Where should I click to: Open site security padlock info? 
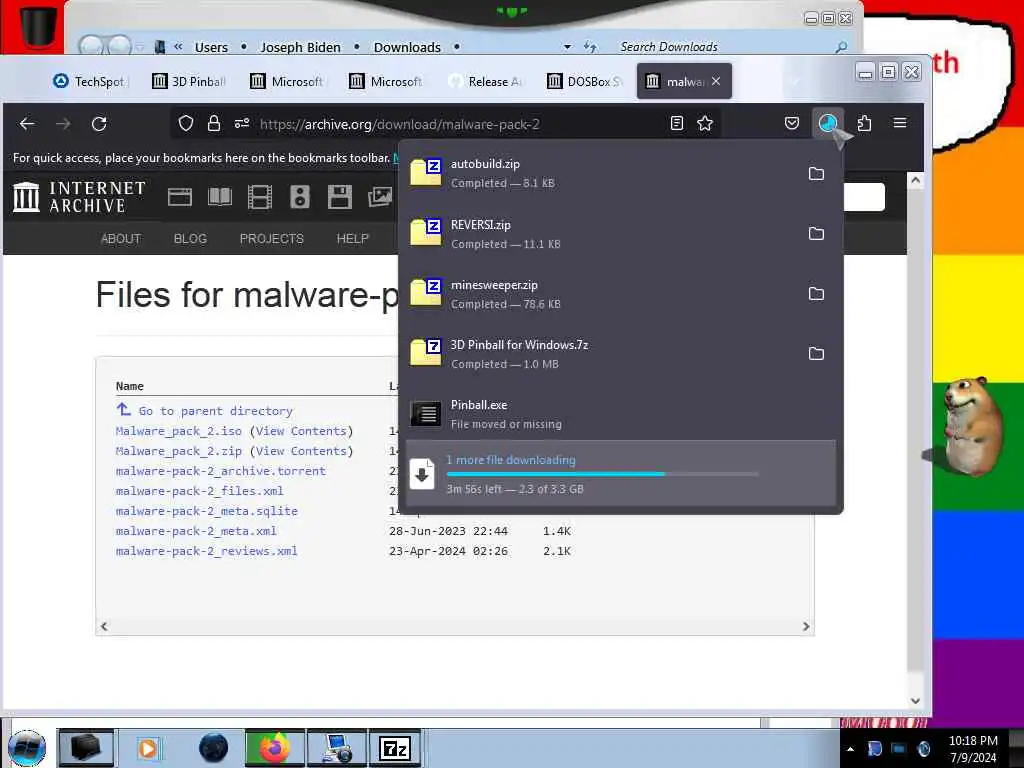(214, 123)
